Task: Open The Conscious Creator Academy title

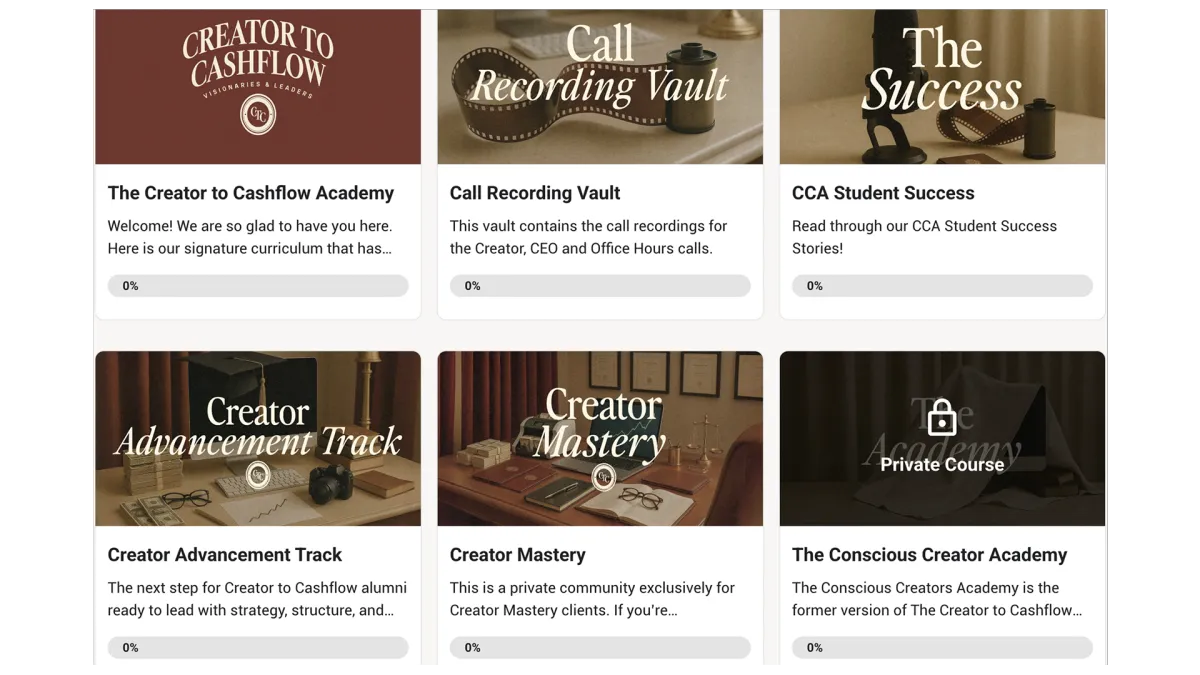Action: (x=930, y=555)
